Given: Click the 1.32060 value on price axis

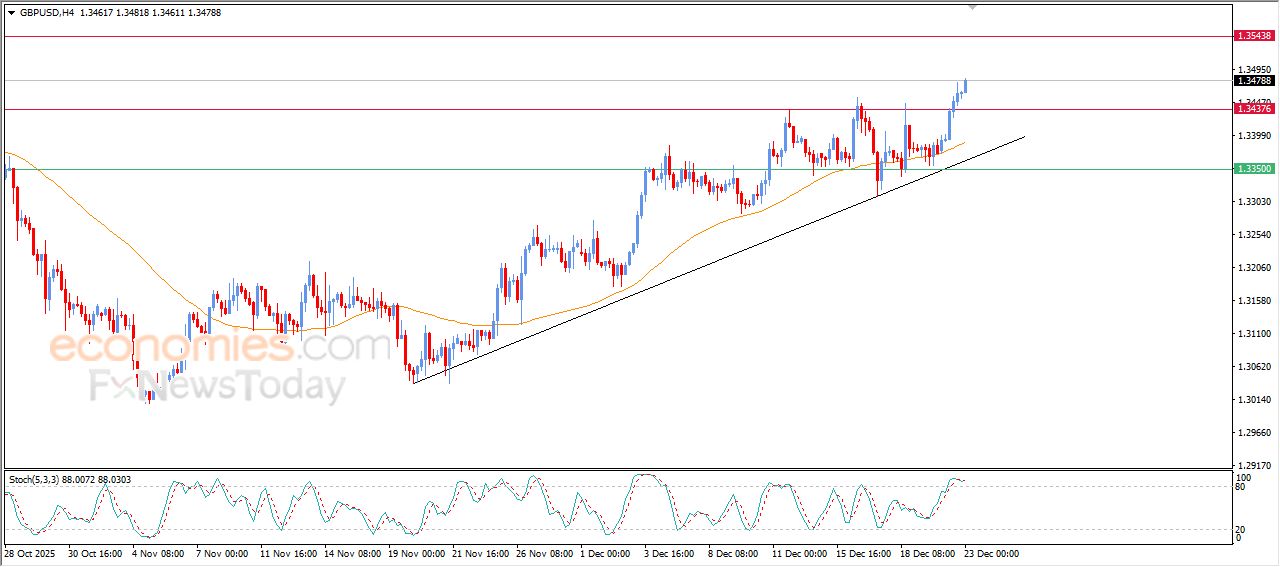Looking at the screenshot, I should click(x=1254, y=268).
